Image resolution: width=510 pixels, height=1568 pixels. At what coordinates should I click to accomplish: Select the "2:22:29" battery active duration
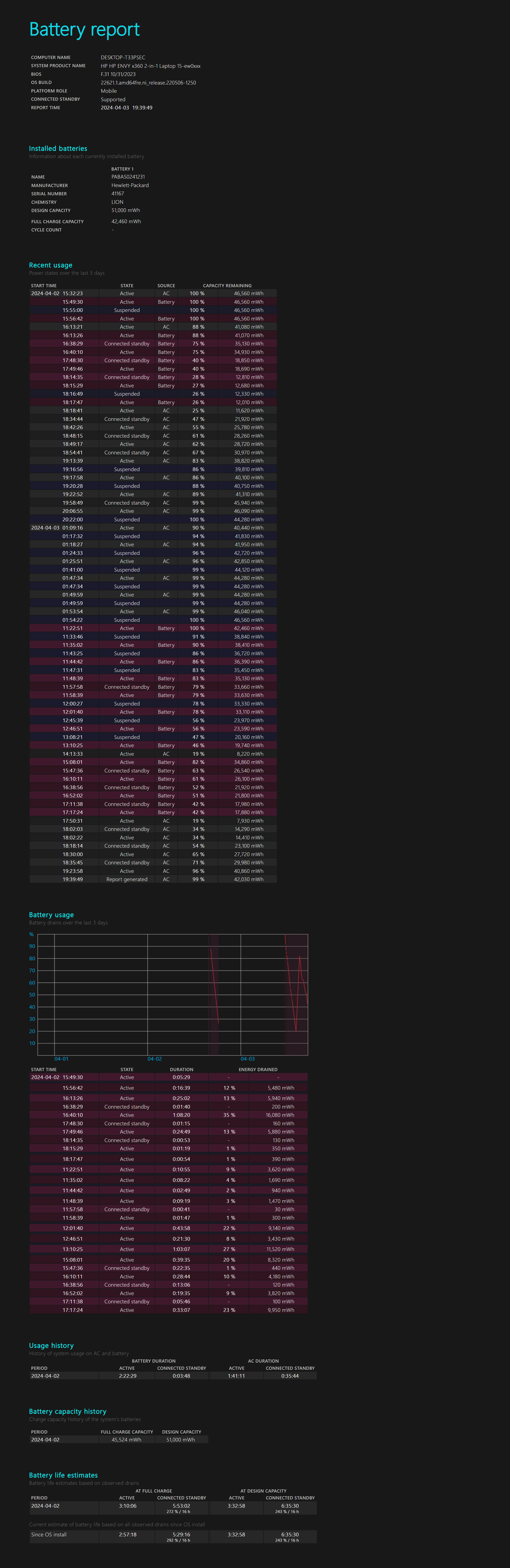[127, 1376]
